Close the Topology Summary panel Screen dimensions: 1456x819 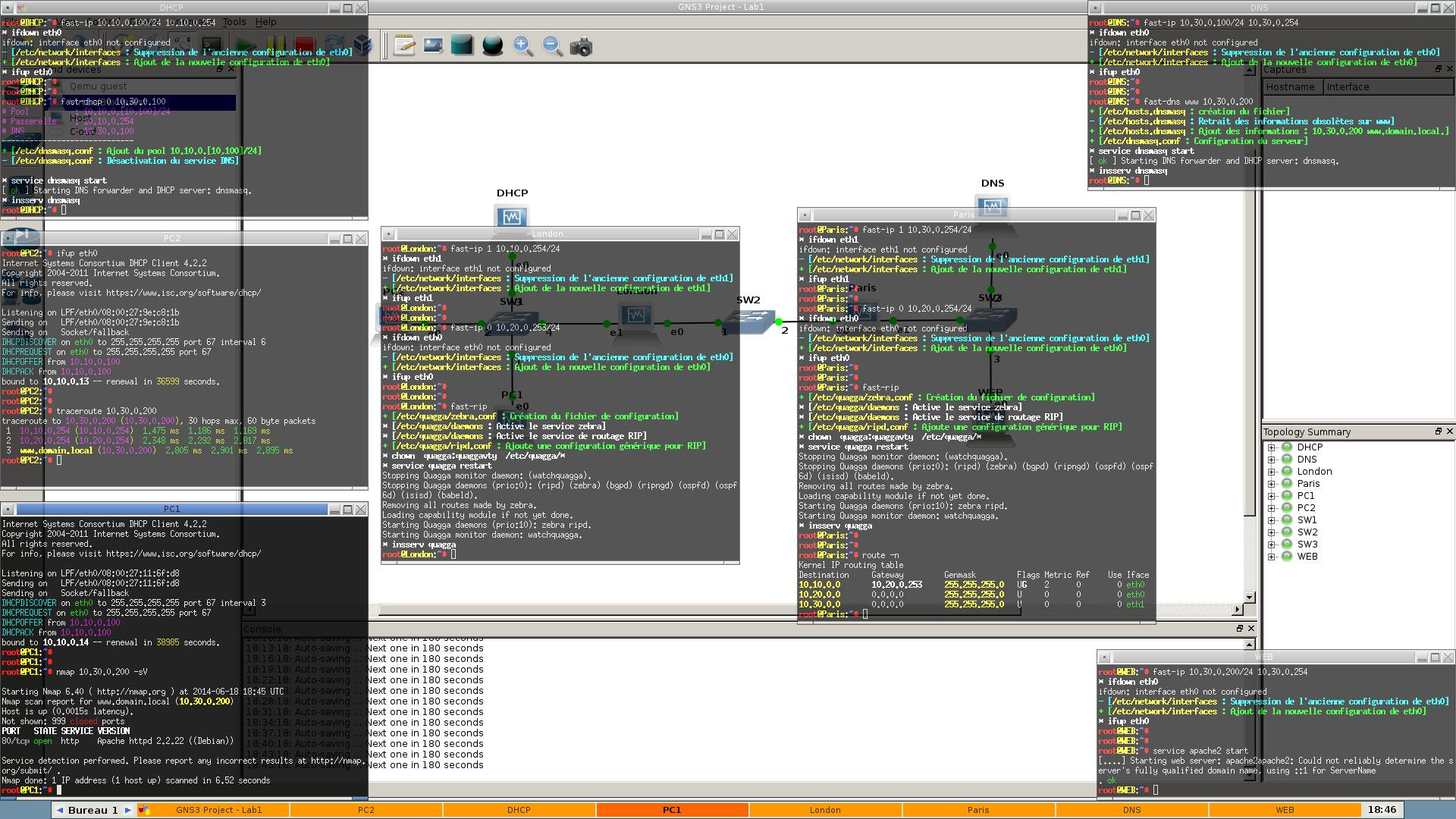click(x=1449, y=431)
